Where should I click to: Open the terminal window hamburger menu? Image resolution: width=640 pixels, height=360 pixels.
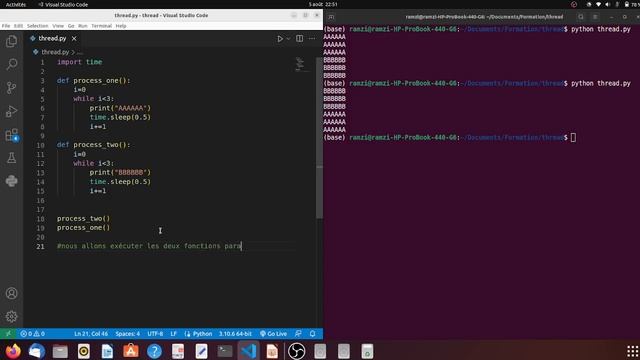[x=595, y=17]
